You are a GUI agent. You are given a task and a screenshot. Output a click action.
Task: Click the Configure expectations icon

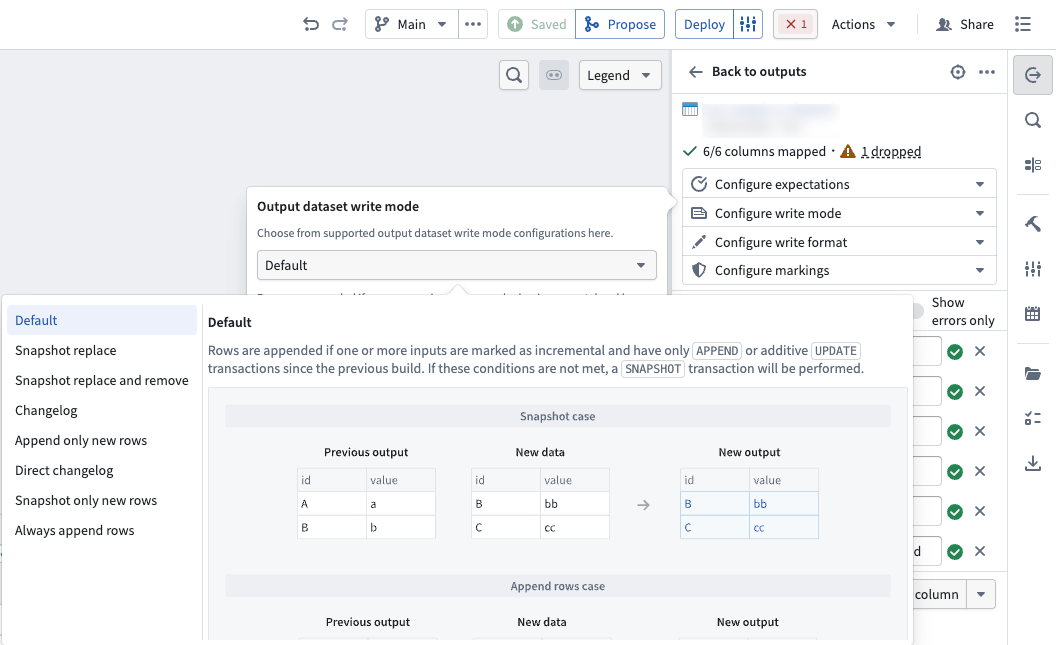tap(699, 184)
